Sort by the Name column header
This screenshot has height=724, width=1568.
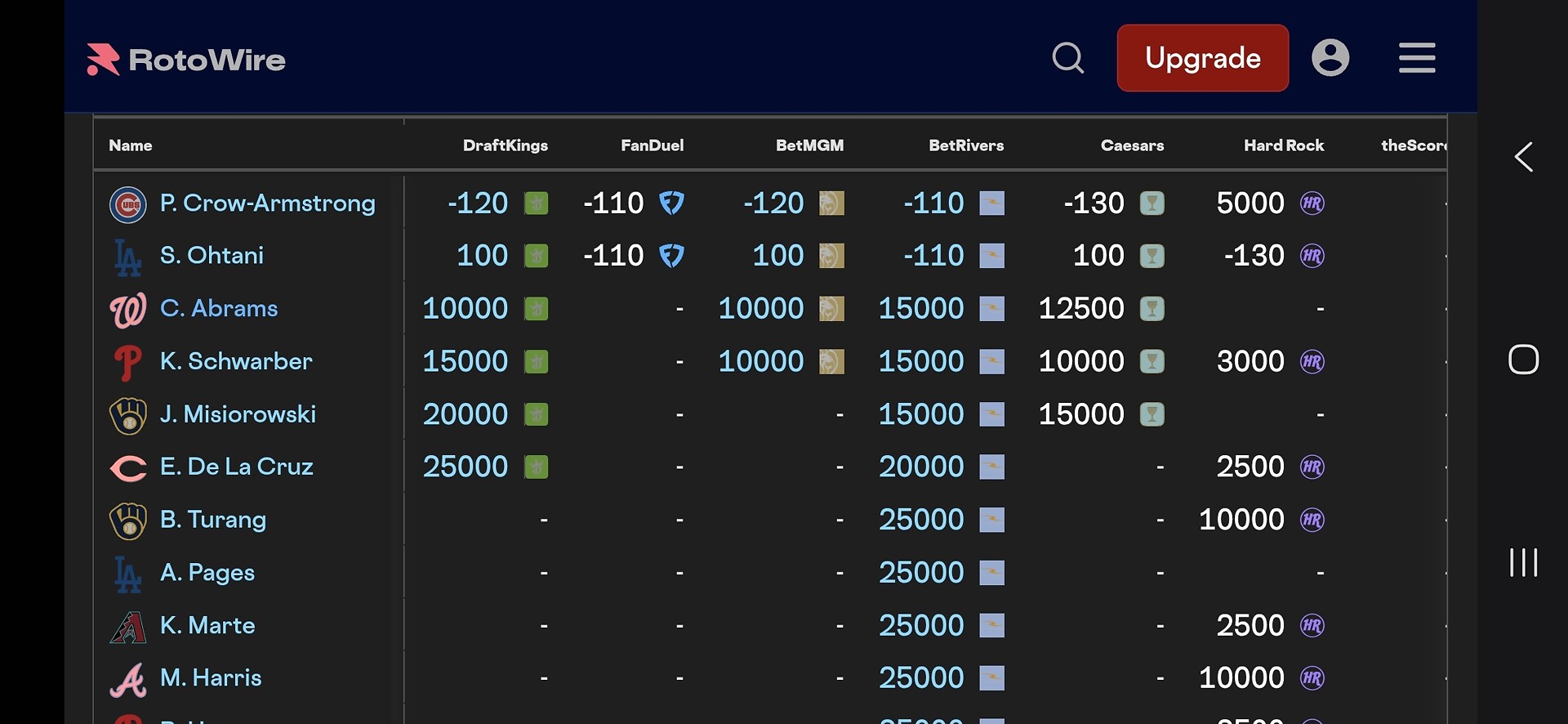click(x=131, y=145)
